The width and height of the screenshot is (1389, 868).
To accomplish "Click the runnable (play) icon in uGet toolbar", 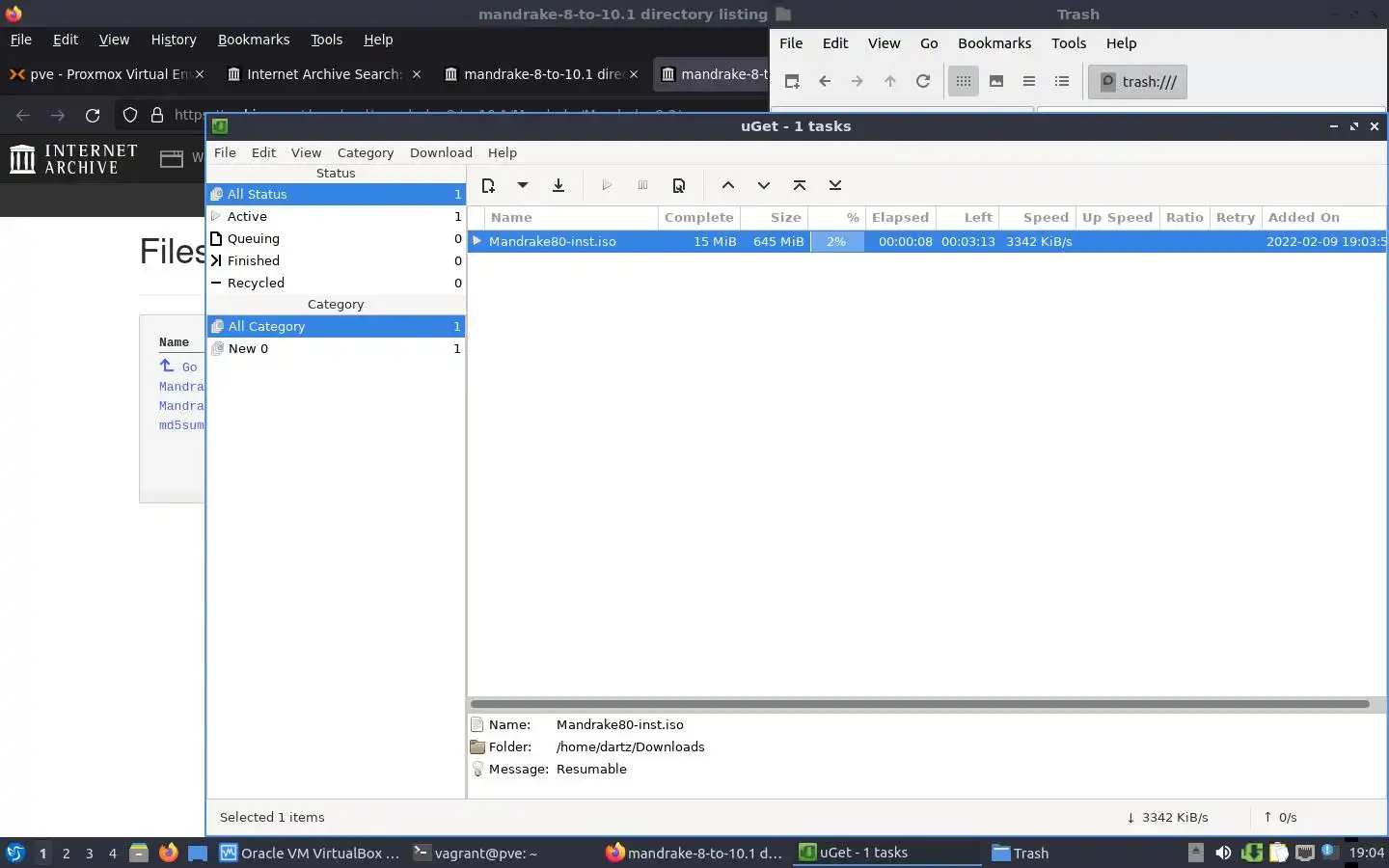I will click(607, 185).
